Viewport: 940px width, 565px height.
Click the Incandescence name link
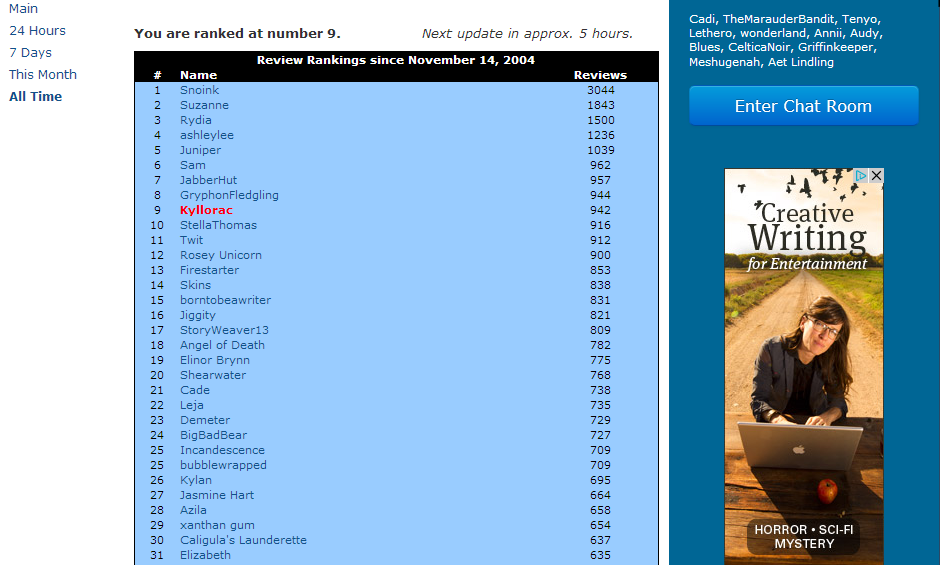click(222, 450)
